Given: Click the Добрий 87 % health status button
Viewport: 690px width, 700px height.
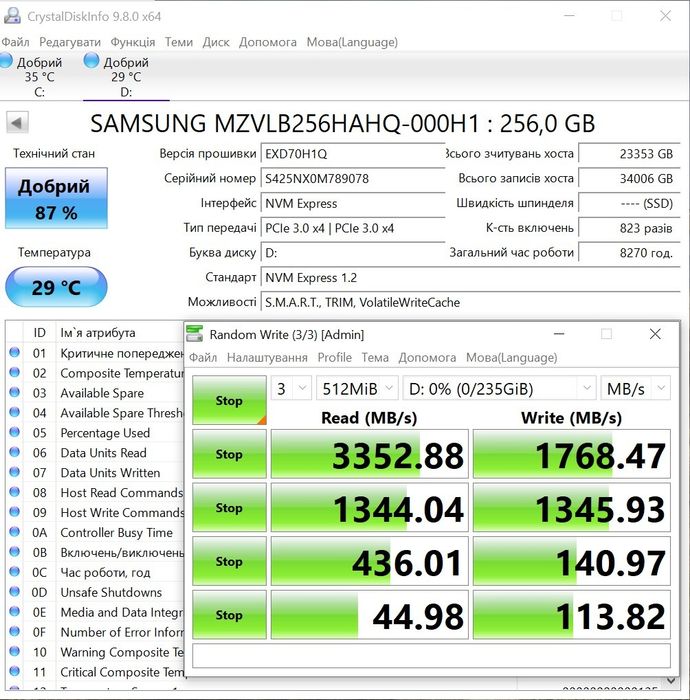Looking at the screenshot, I should (56, 198).
